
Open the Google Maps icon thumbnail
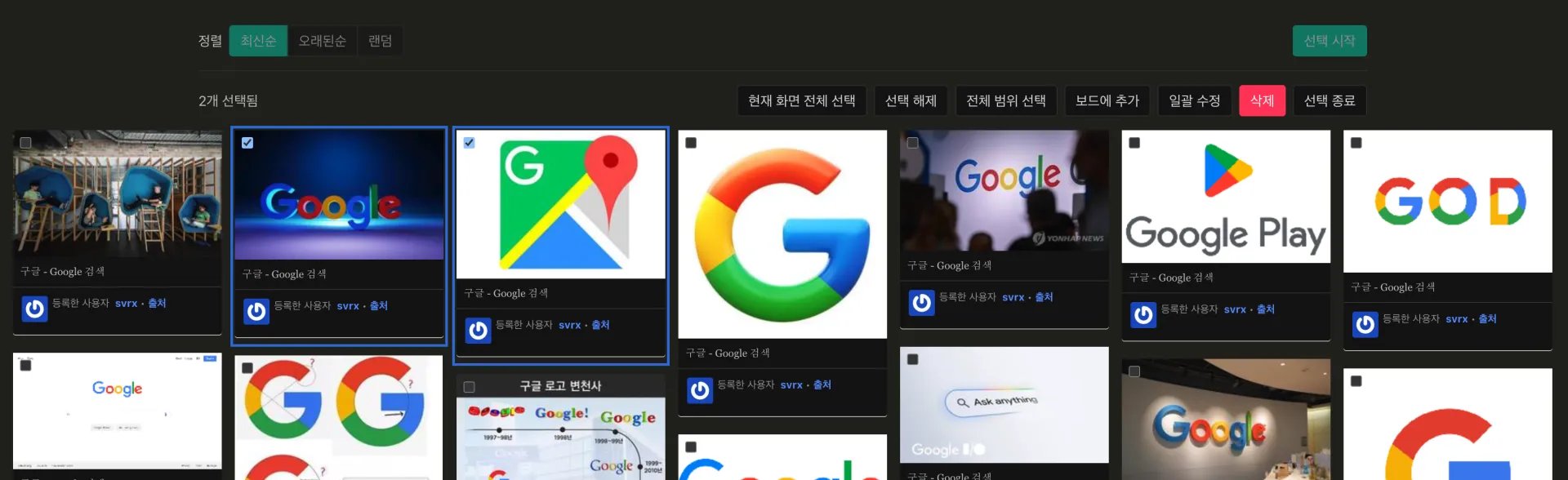click(x=561, y=204)
